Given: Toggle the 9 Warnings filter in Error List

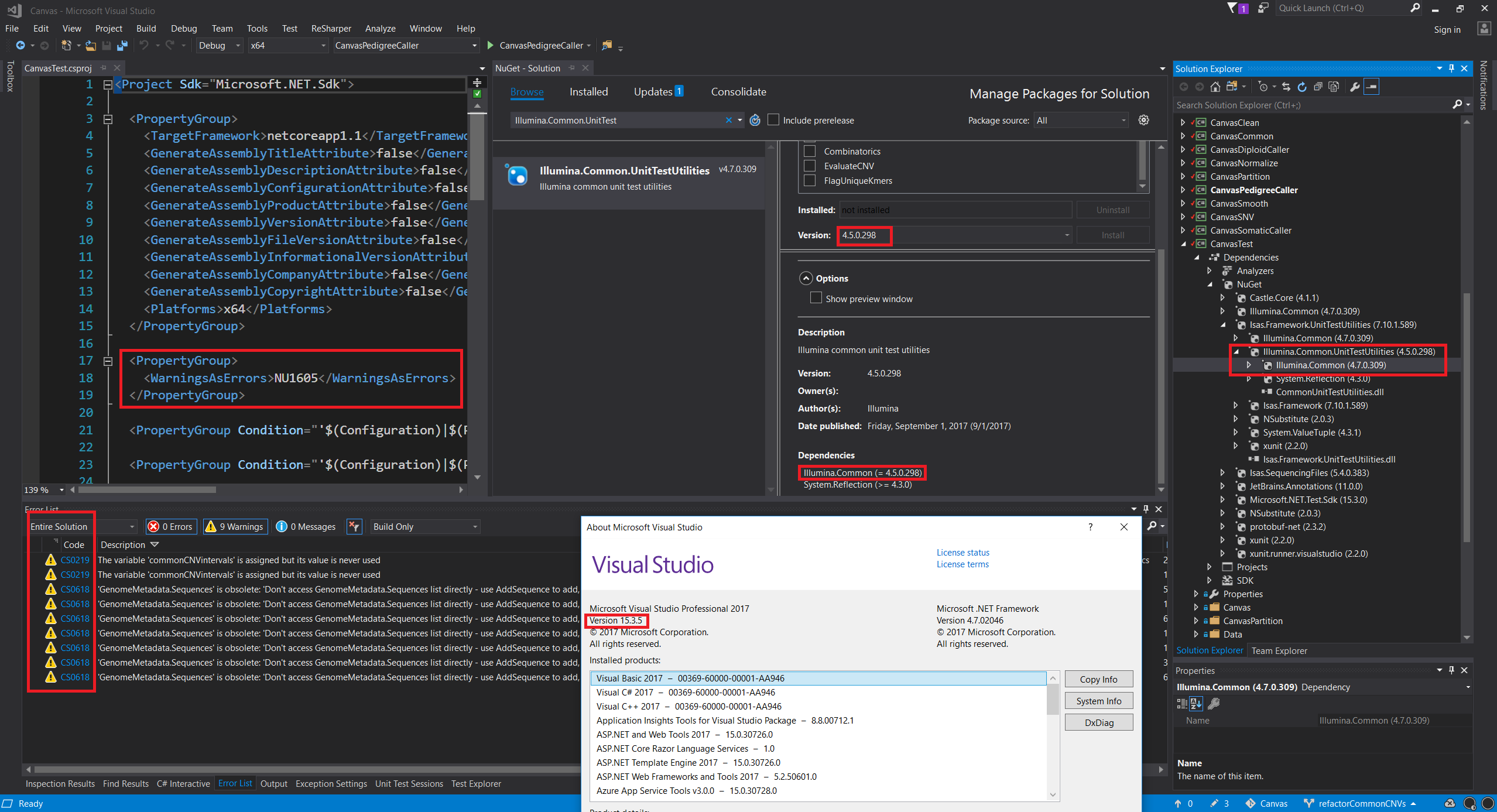Looking at the screenshot, I should pyautogui.click(x=234, y=526).
